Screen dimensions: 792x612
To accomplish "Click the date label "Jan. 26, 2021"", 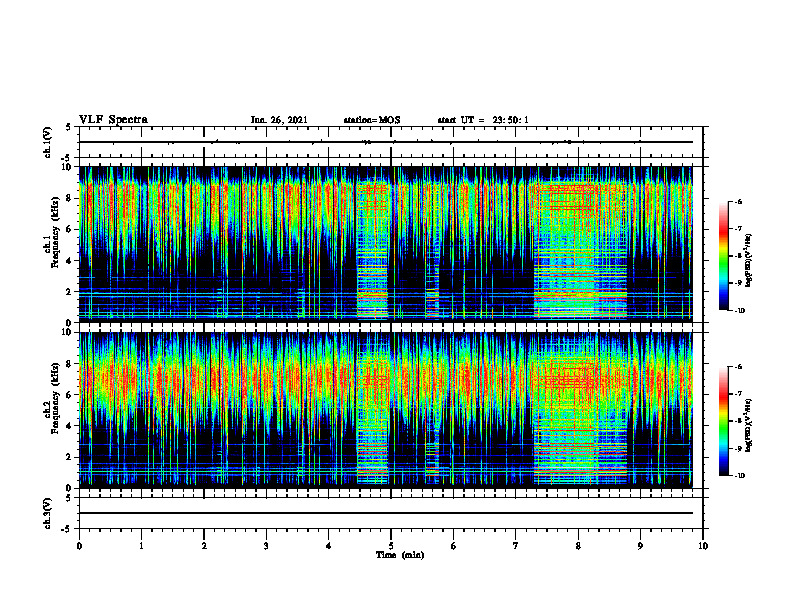I will click(x=279, y=120).
